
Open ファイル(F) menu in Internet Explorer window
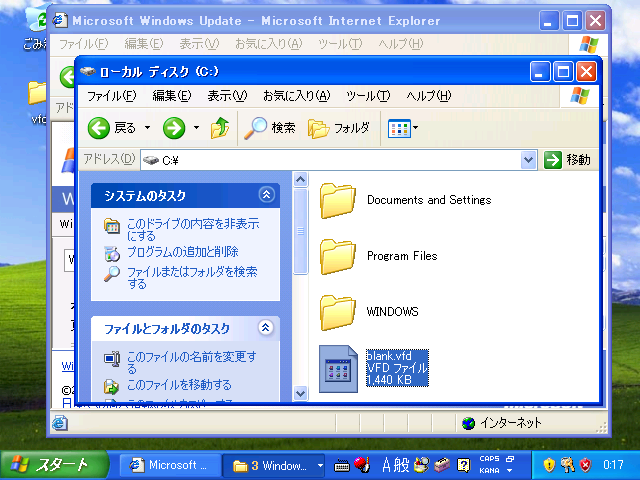point(84,44)
